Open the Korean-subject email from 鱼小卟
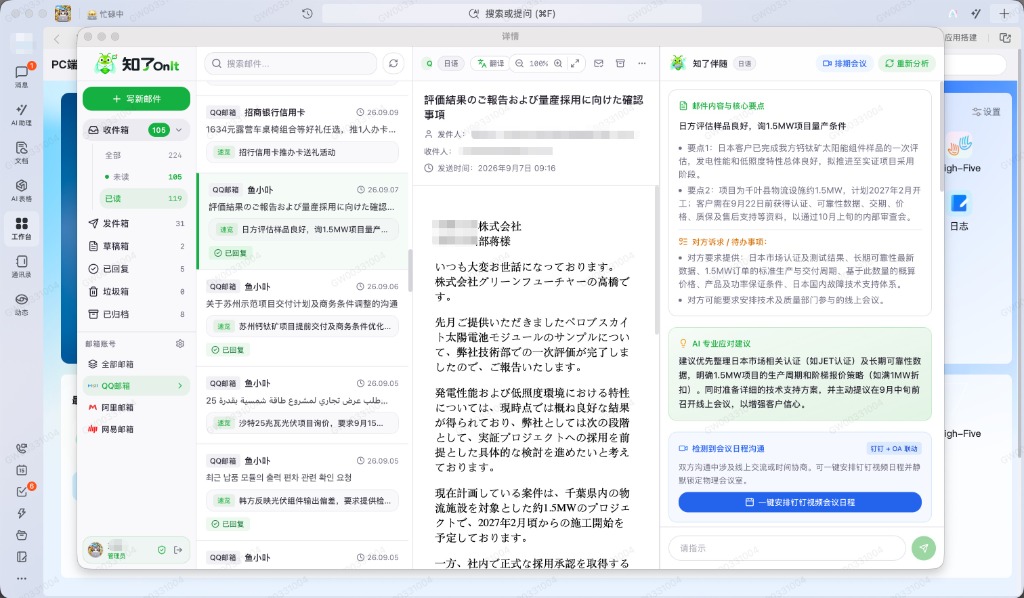 click(x=302, y=492)
